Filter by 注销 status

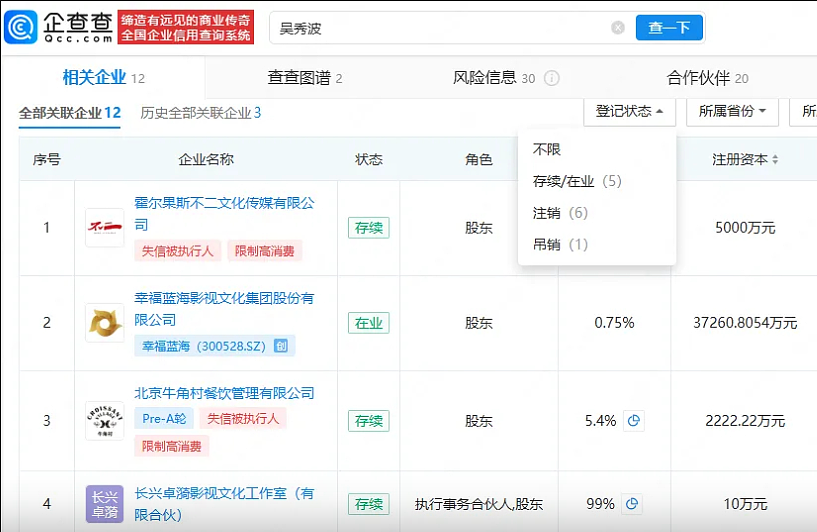560,213
